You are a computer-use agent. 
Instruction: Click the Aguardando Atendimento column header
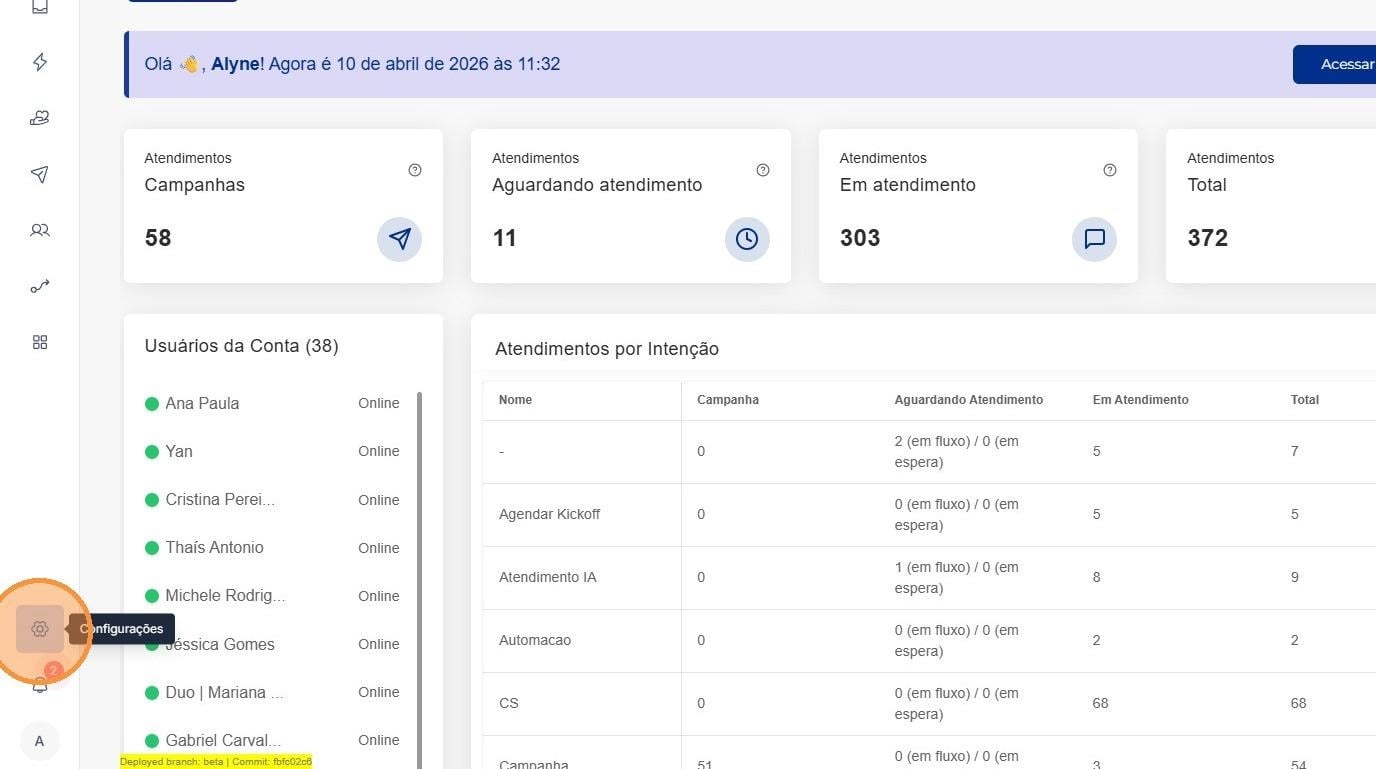click(x=969, y=400)
